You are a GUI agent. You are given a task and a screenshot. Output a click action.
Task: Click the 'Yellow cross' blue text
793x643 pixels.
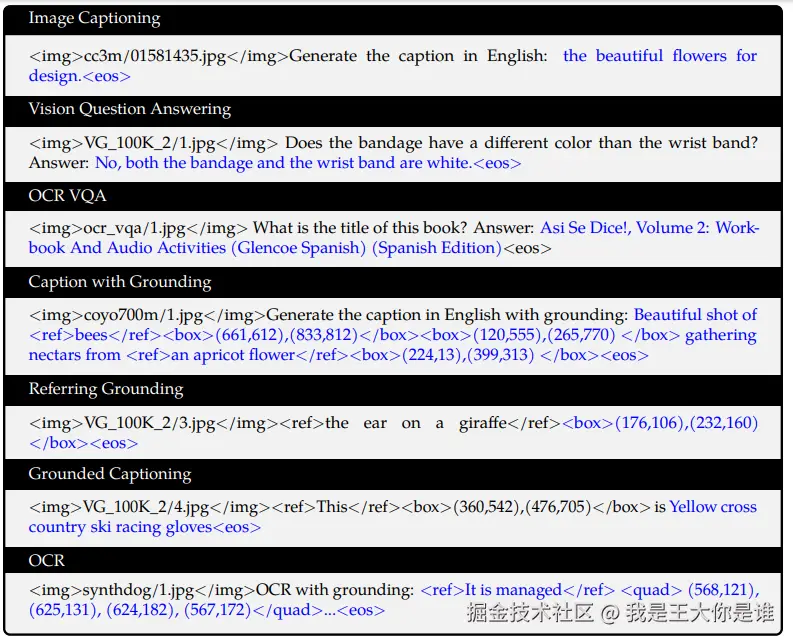(x=713, y=507)
